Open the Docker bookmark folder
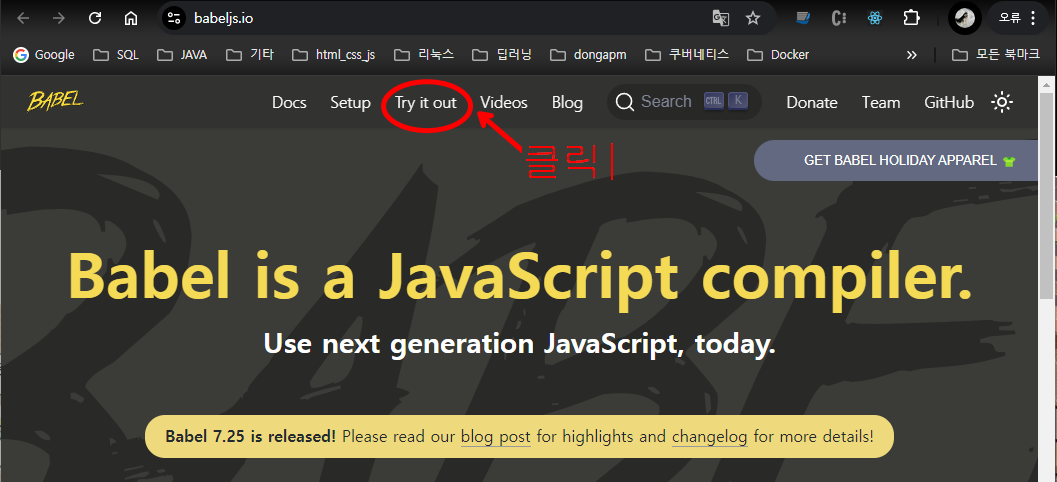Image resolution: width=1057 pixels, height=482 pixels. coord(778,55)
